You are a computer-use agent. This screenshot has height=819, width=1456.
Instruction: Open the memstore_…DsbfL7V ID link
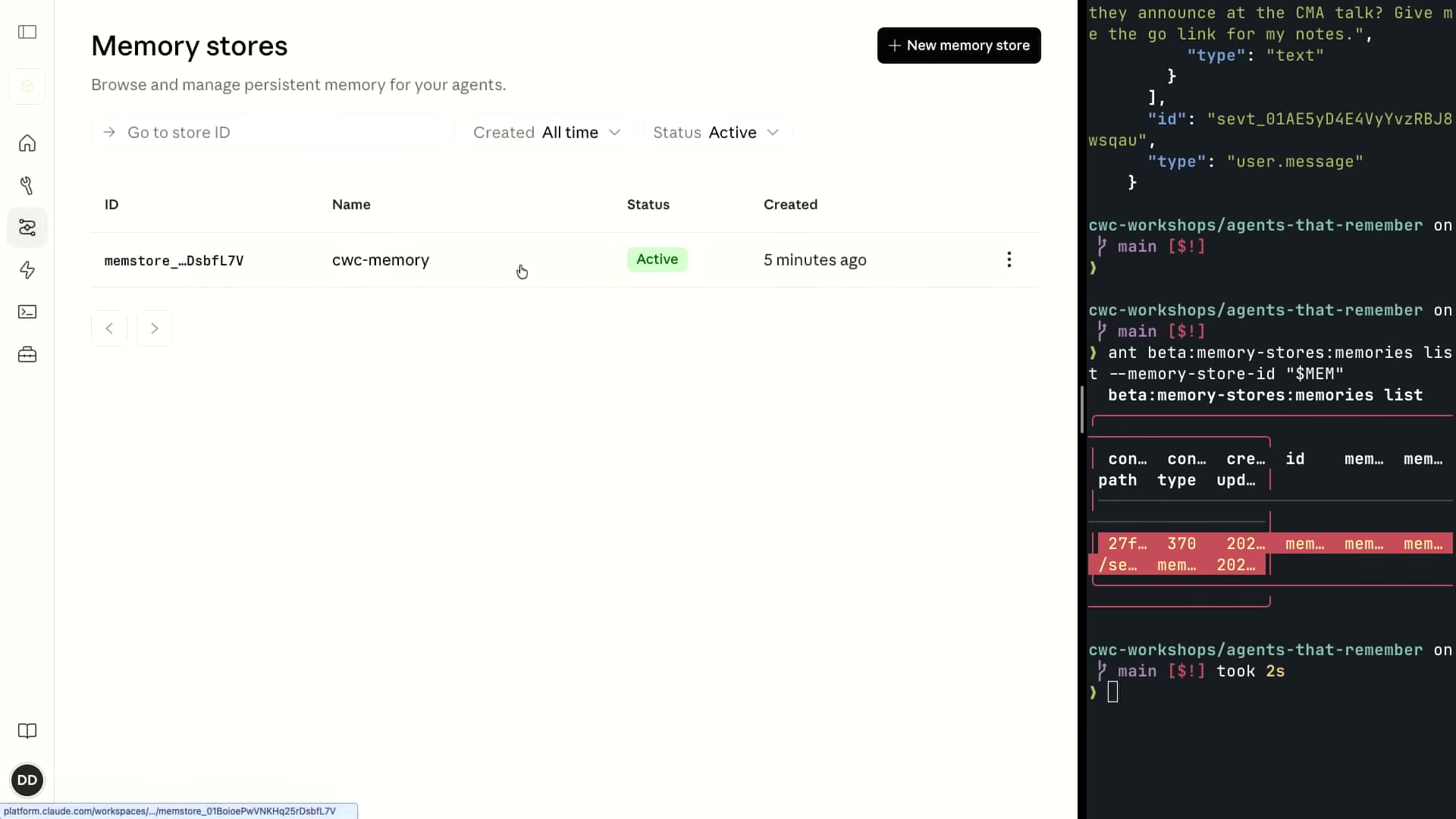174,261
